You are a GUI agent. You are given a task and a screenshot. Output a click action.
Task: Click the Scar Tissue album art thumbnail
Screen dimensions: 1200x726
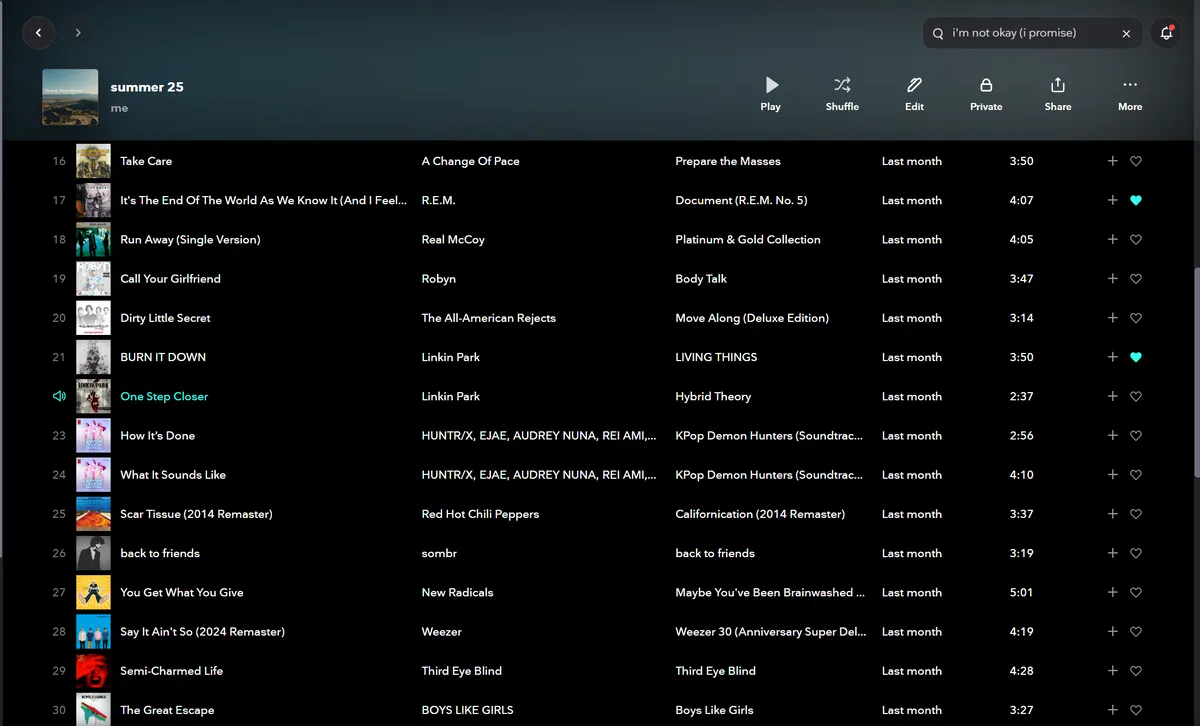[x=93, y=514]
